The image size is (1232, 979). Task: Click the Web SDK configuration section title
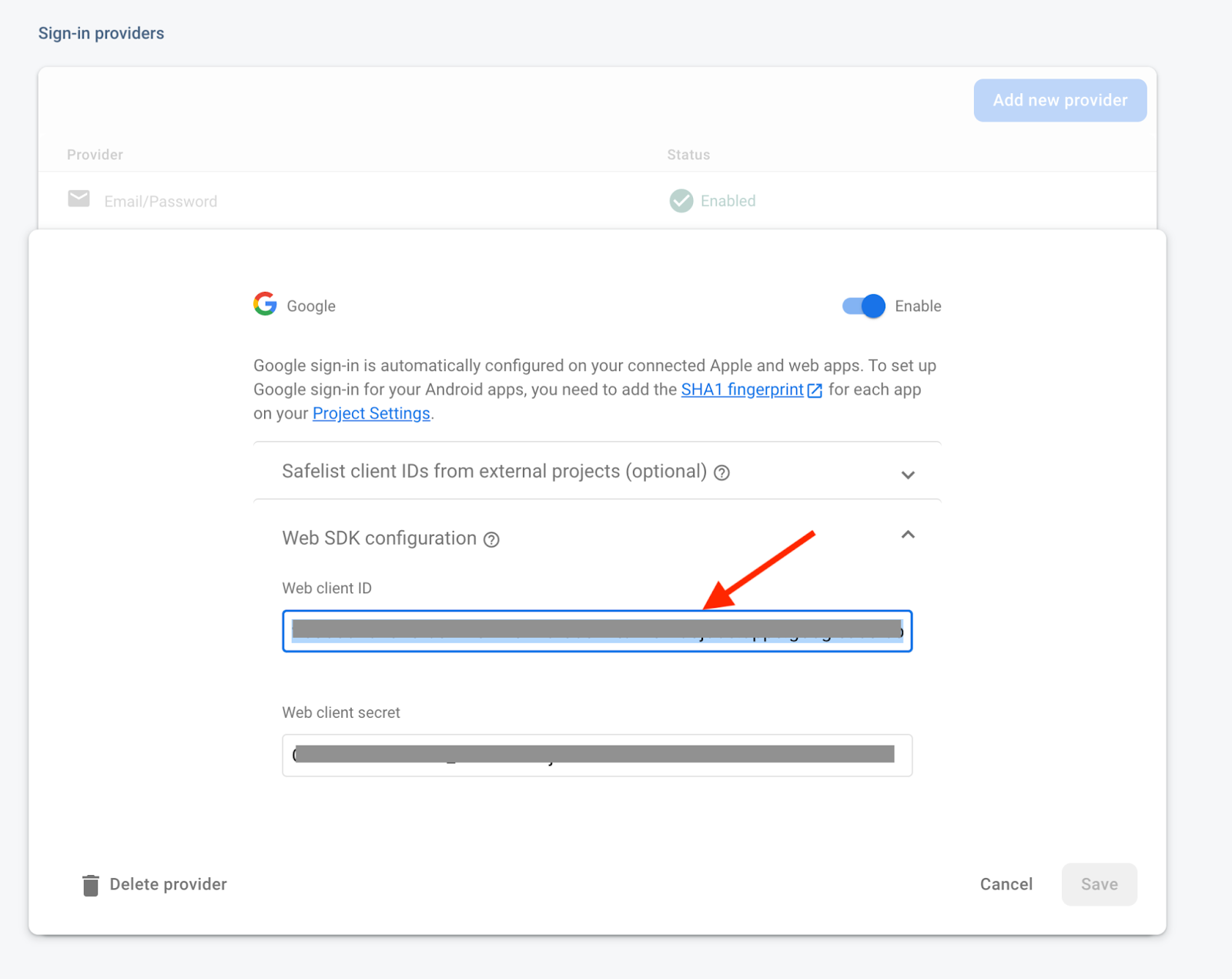(x=379, y=538)
